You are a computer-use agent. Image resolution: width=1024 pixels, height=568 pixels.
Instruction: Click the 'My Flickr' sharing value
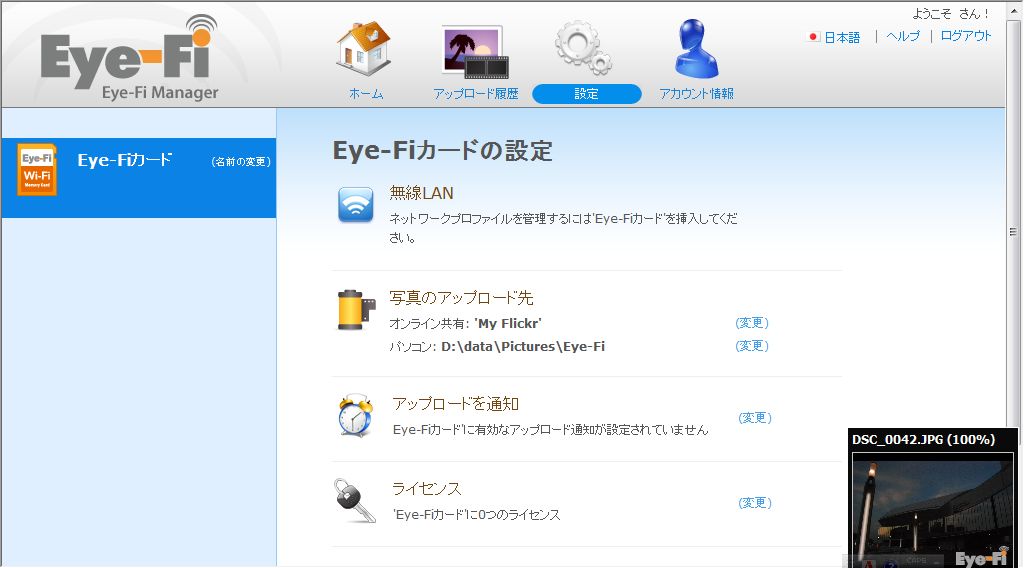[x=507, y=323]
